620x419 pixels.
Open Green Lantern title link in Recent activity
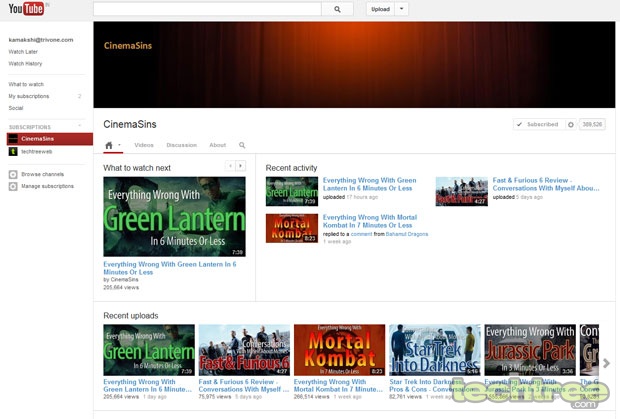(x=369, y=184)
